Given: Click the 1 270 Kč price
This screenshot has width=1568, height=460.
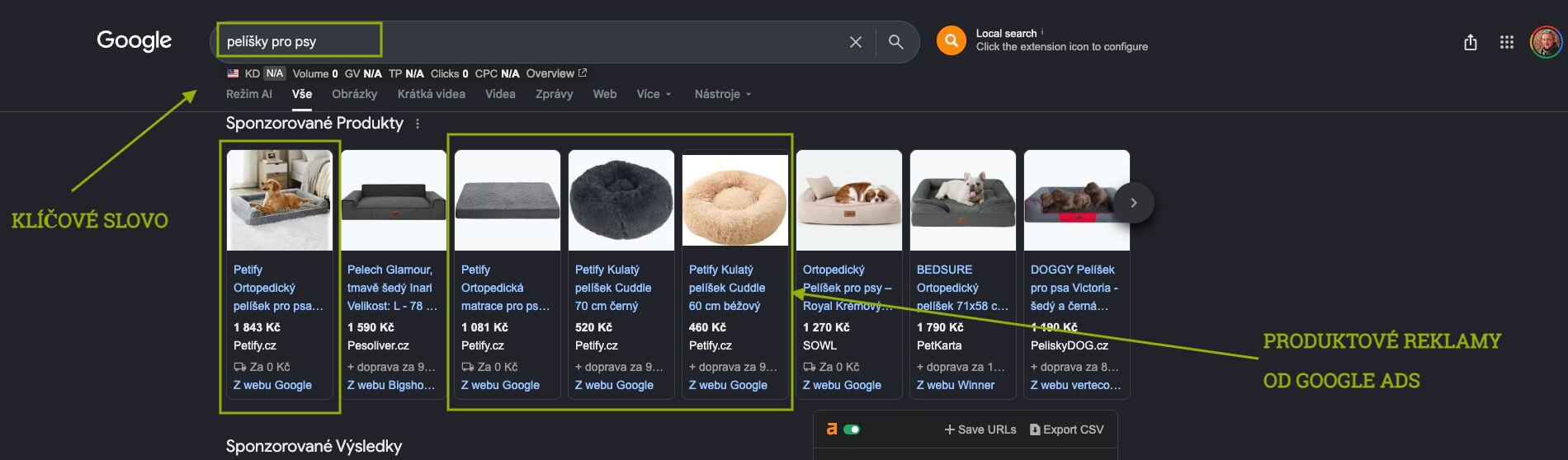Looking at the screenshot, I should 826,327.
